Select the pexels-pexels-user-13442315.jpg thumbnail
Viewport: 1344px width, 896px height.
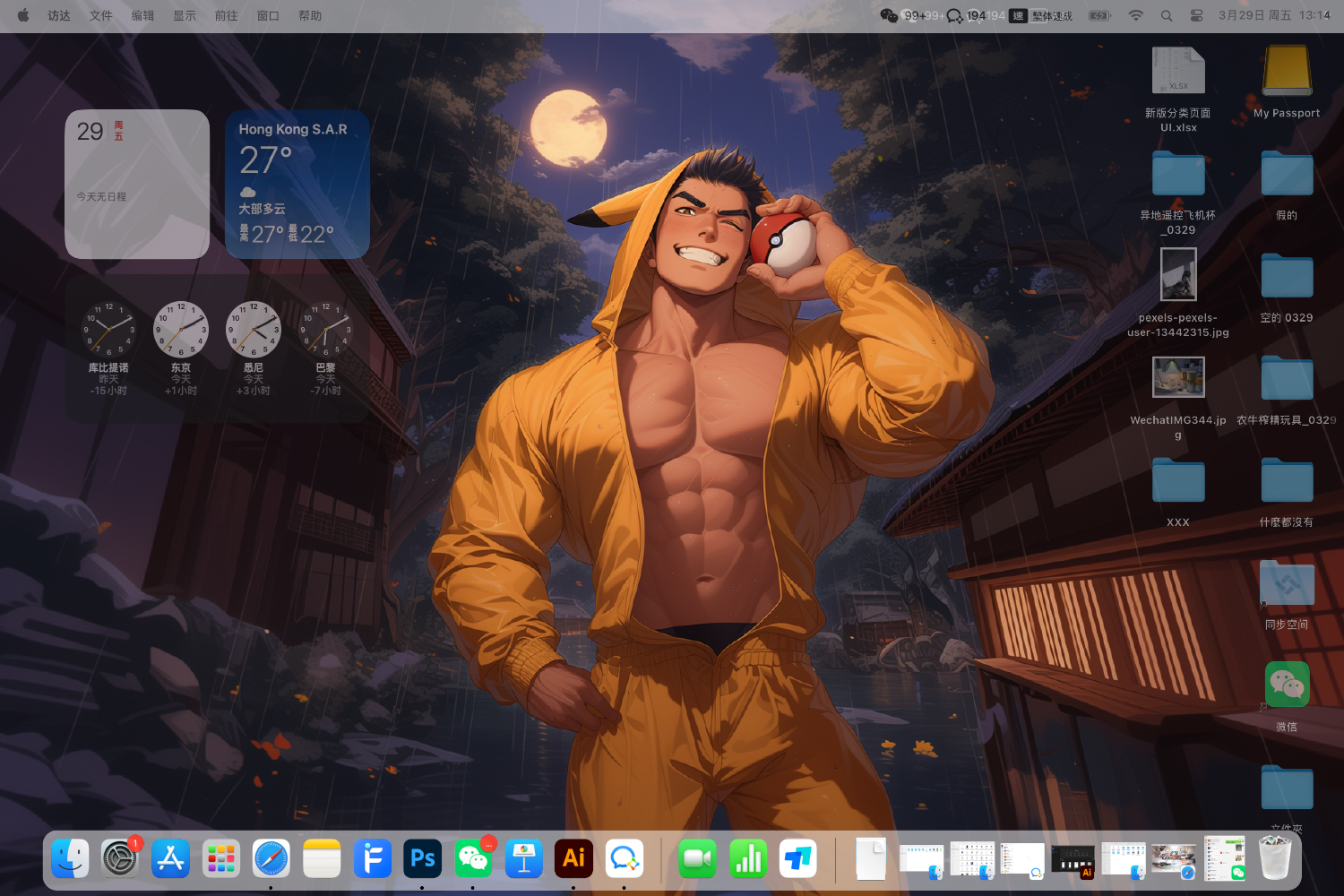pos(1178,274)
